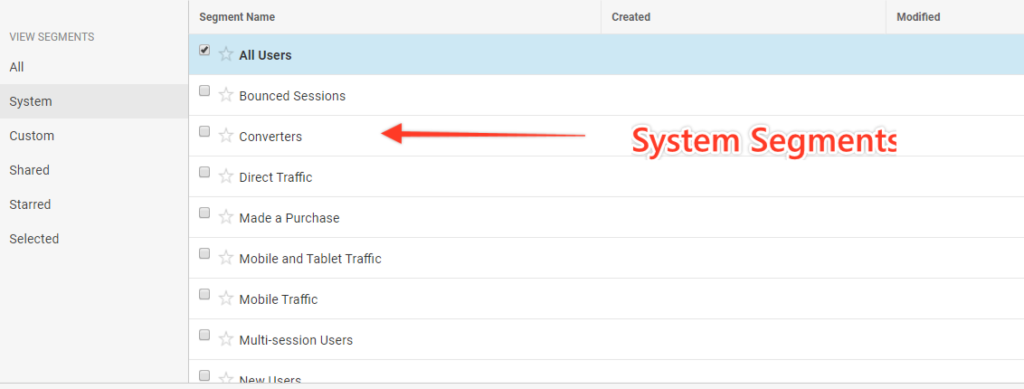Star the Made a Purchase segment
1024x389 pixels.
[x=226, y=217]
